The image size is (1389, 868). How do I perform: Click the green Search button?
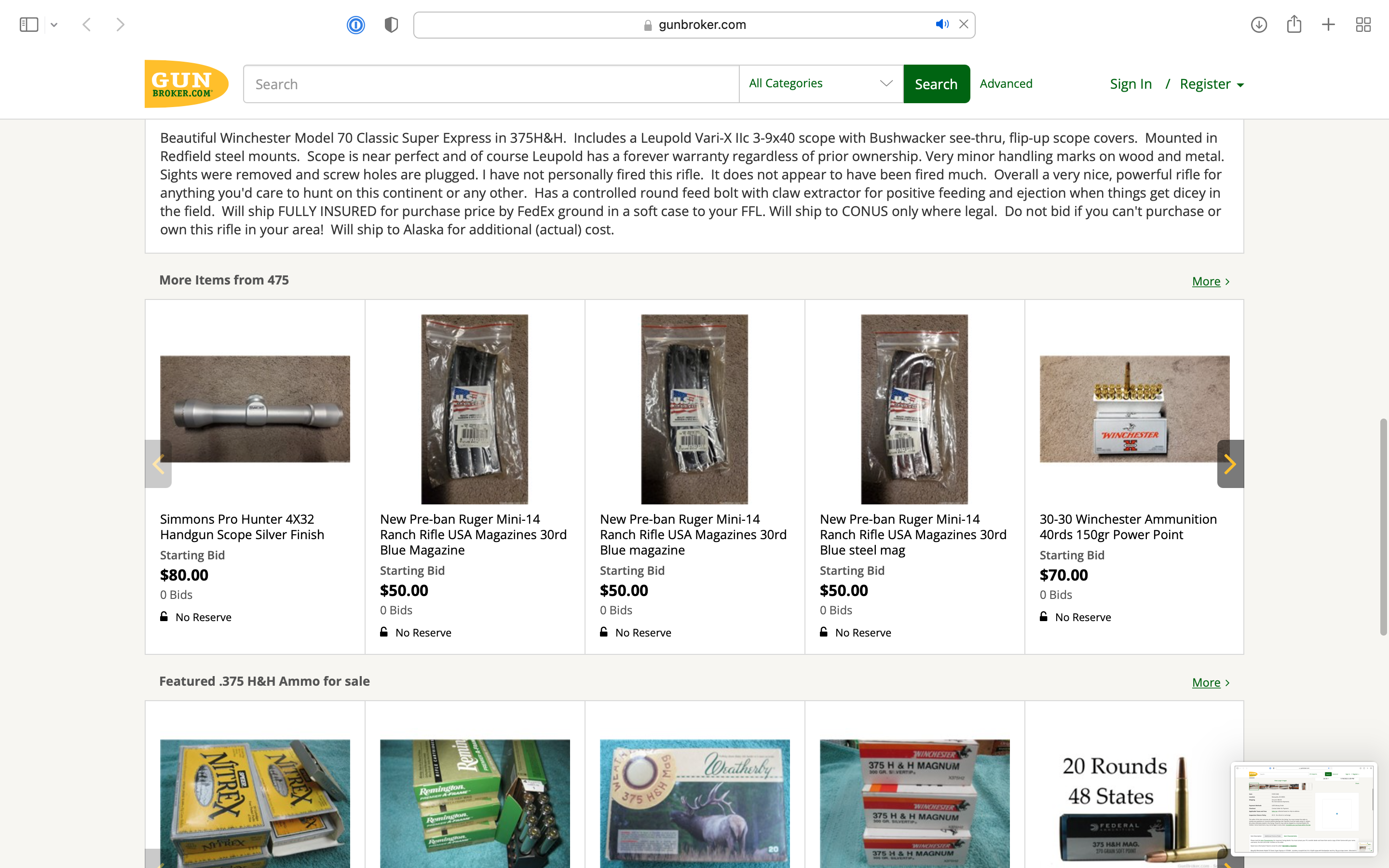[936, 84]
